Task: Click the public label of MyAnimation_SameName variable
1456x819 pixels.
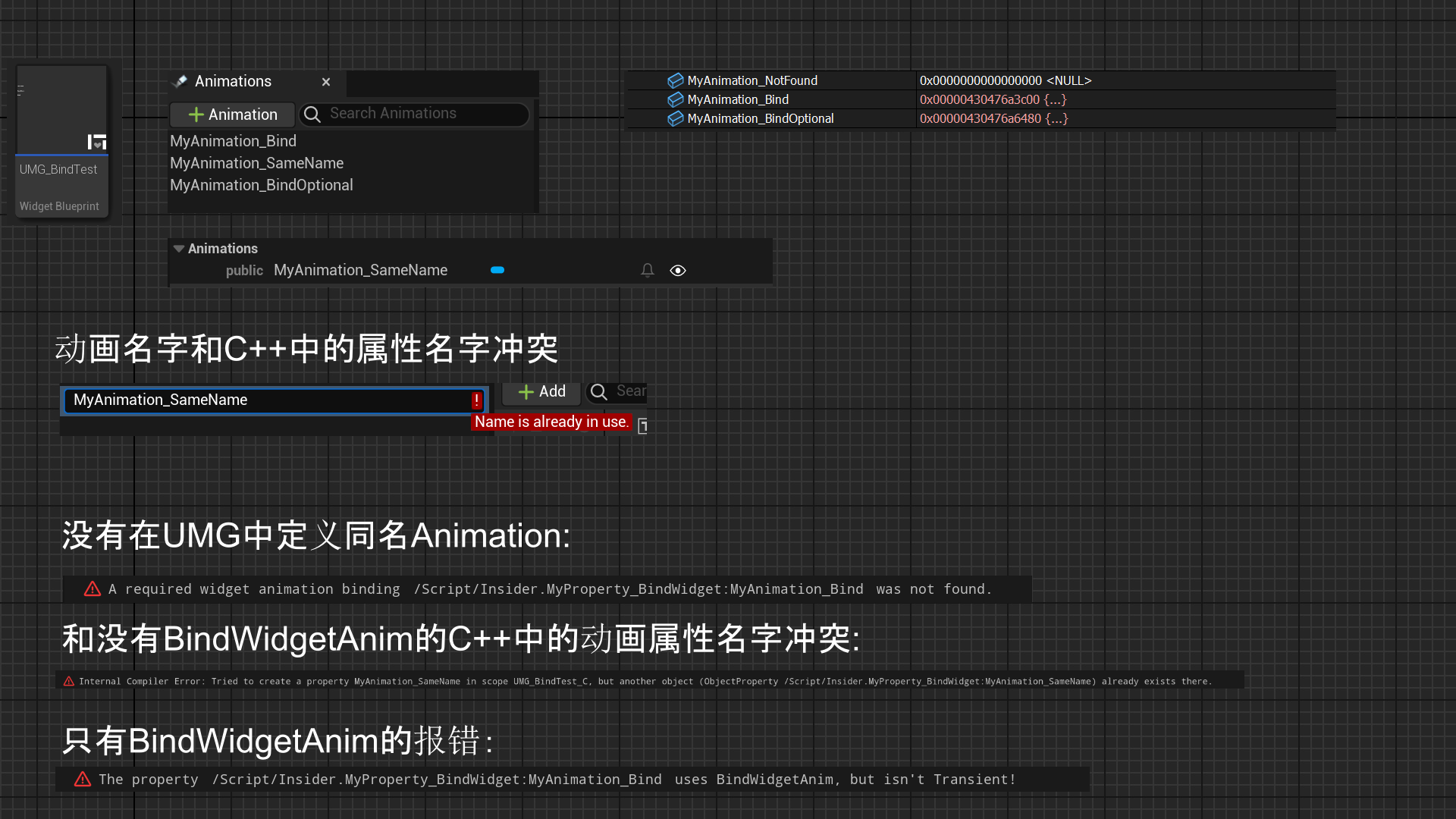Action: [x=244, y=271]
